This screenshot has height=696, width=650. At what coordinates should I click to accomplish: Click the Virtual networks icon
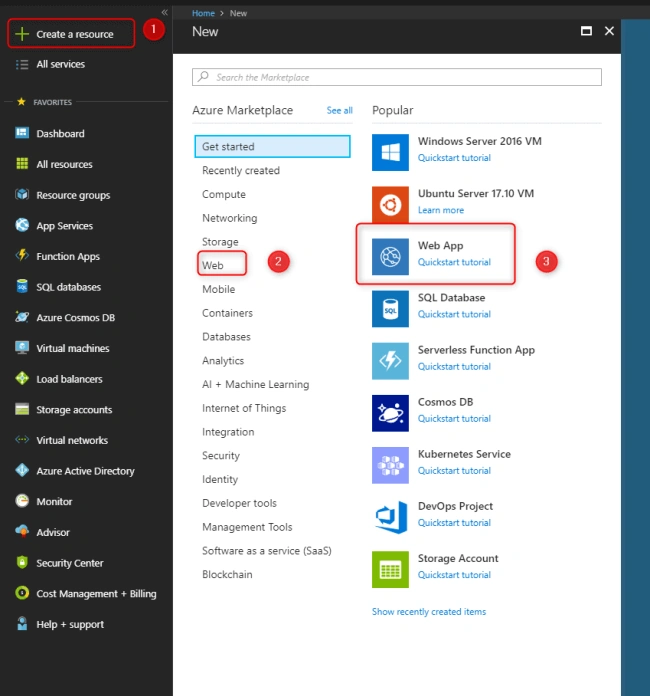22,439
